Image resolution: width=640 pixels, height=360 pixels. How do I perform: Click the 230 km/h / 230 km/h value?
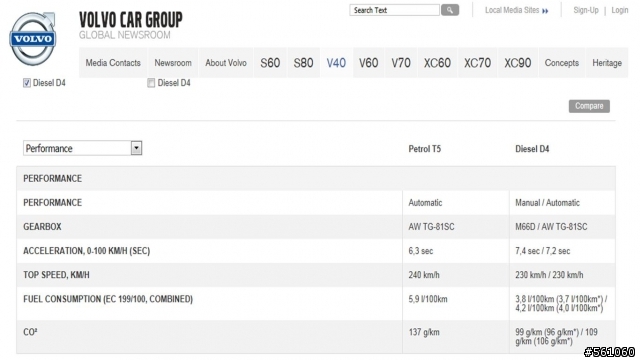[x=549, y=275]
